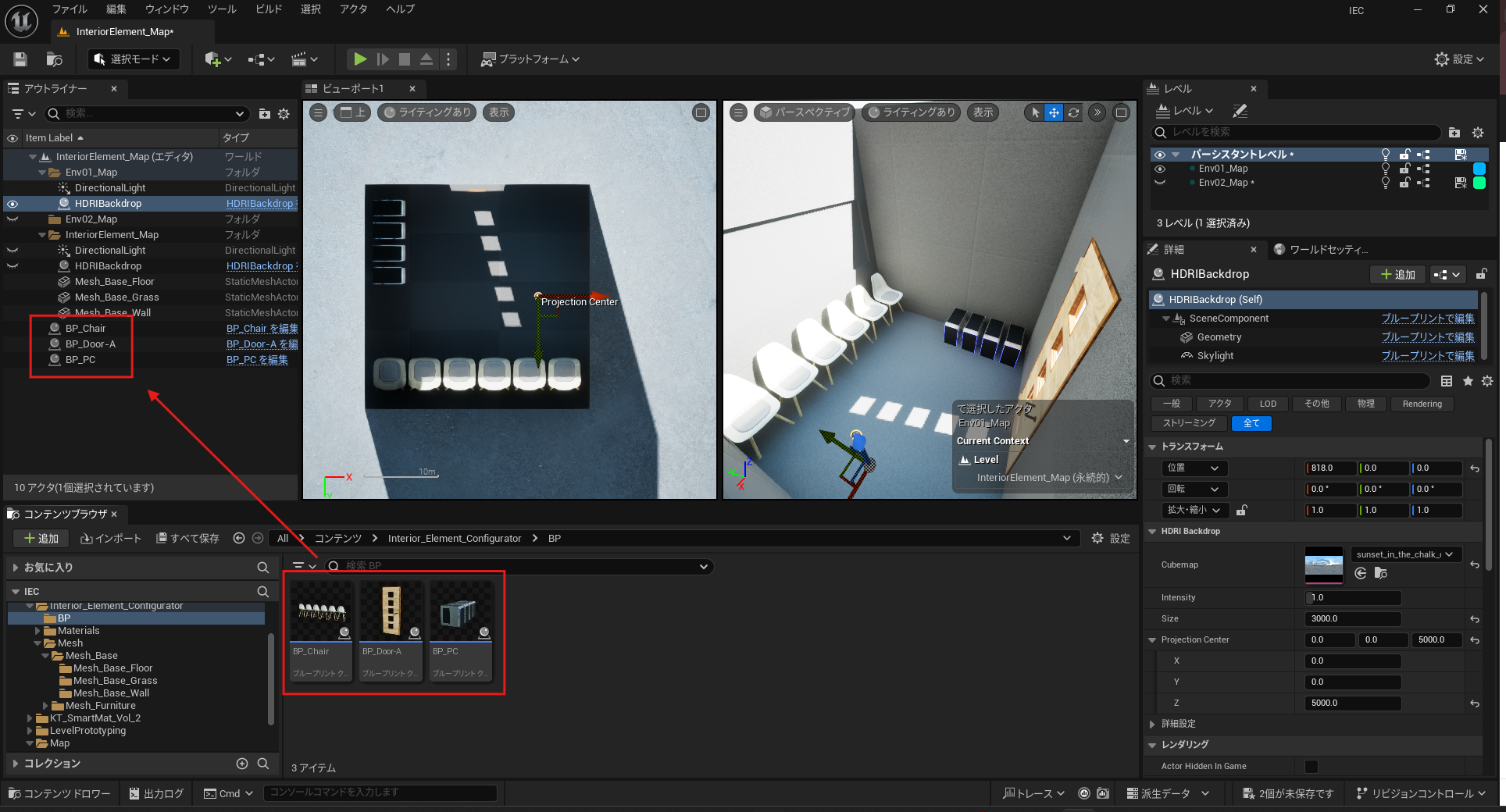The image size is (1506, 812).
Task: Expand the Materials folder in the tree
Action: pyautogui.click(x=37, y=631)
